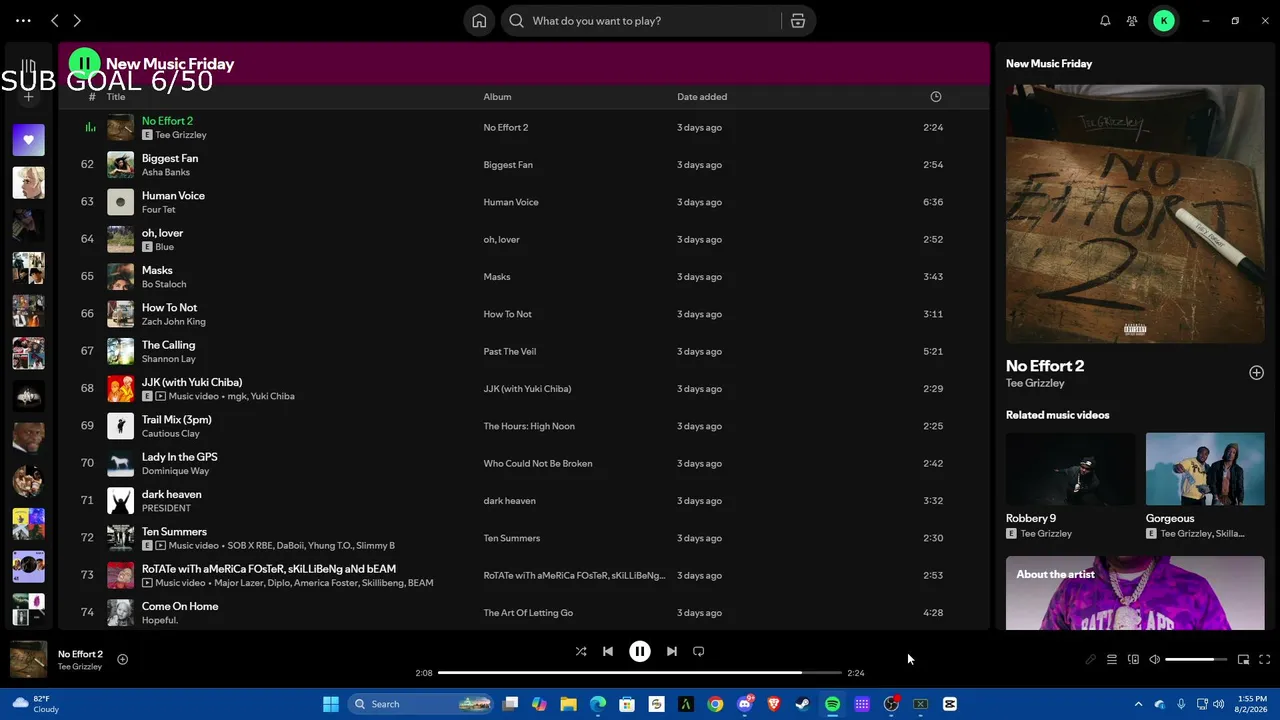1280x720 pixels.
Task: Open Brave browser from the taskbar
Action: [773, 704]
